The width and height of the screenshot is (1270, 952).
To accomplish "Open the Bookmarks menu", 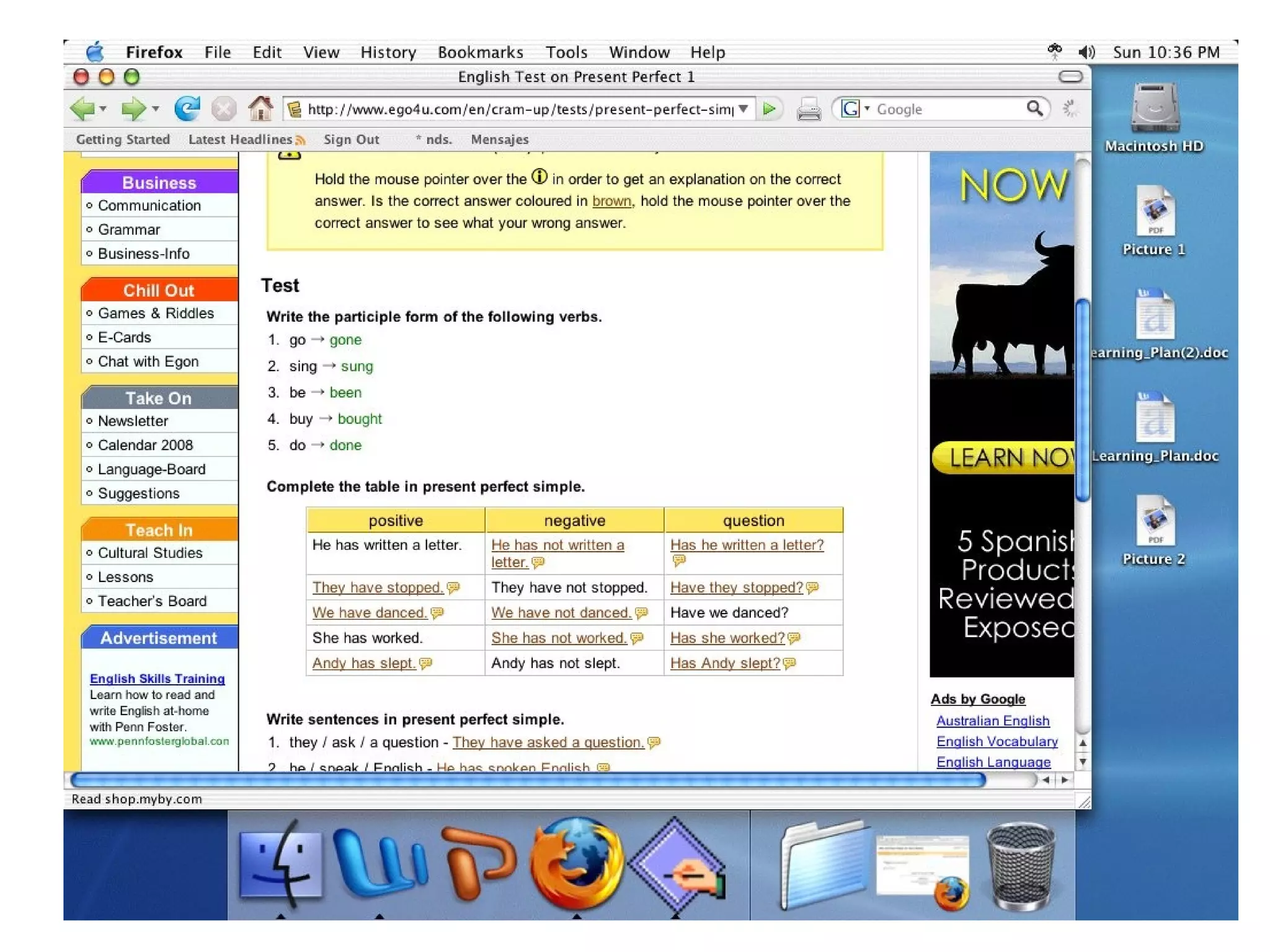I will [480, 52].
